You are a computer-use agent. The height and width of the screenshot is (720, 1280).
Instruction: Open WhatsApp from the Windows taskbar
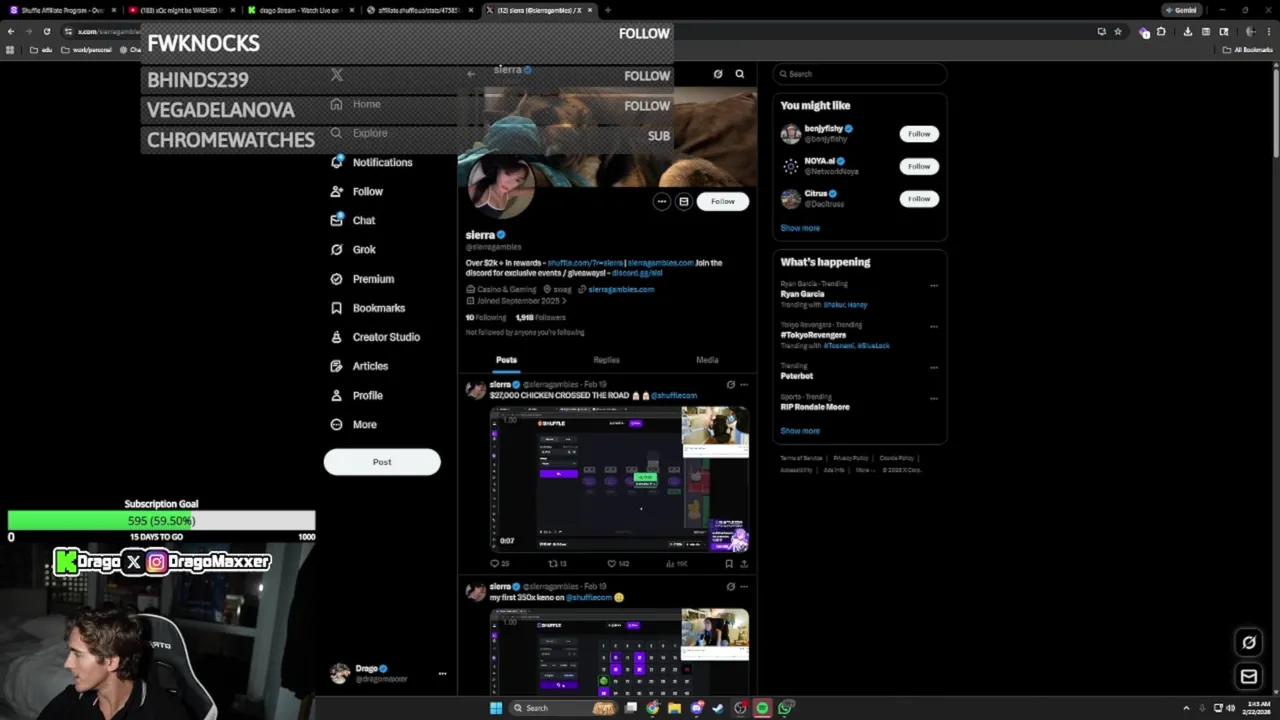tap(785, 708)
